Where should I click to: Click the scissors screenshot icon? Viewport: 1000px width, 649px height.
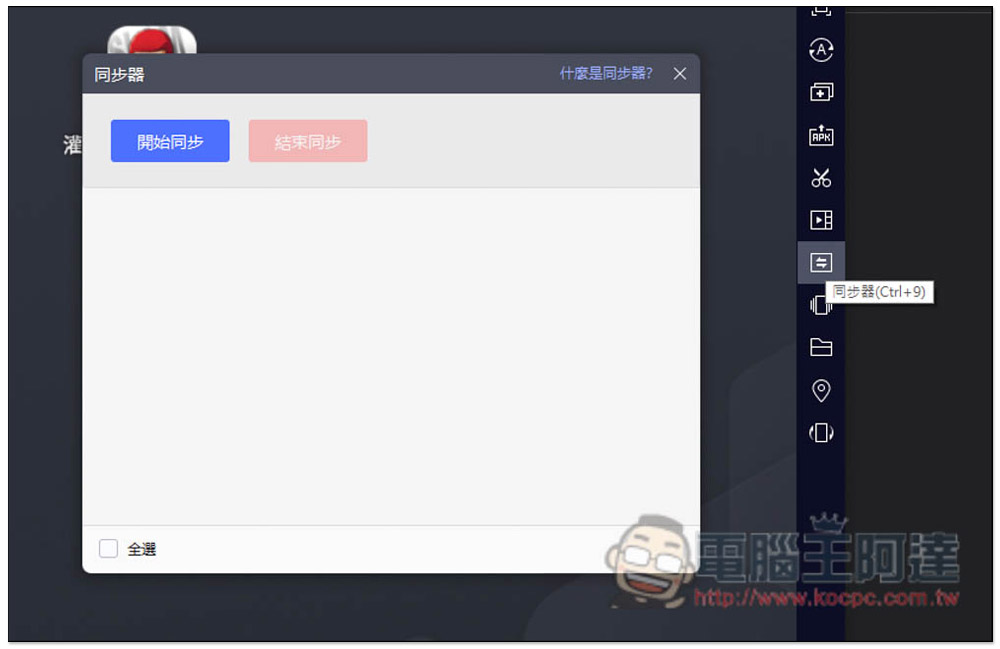[821, 178]
